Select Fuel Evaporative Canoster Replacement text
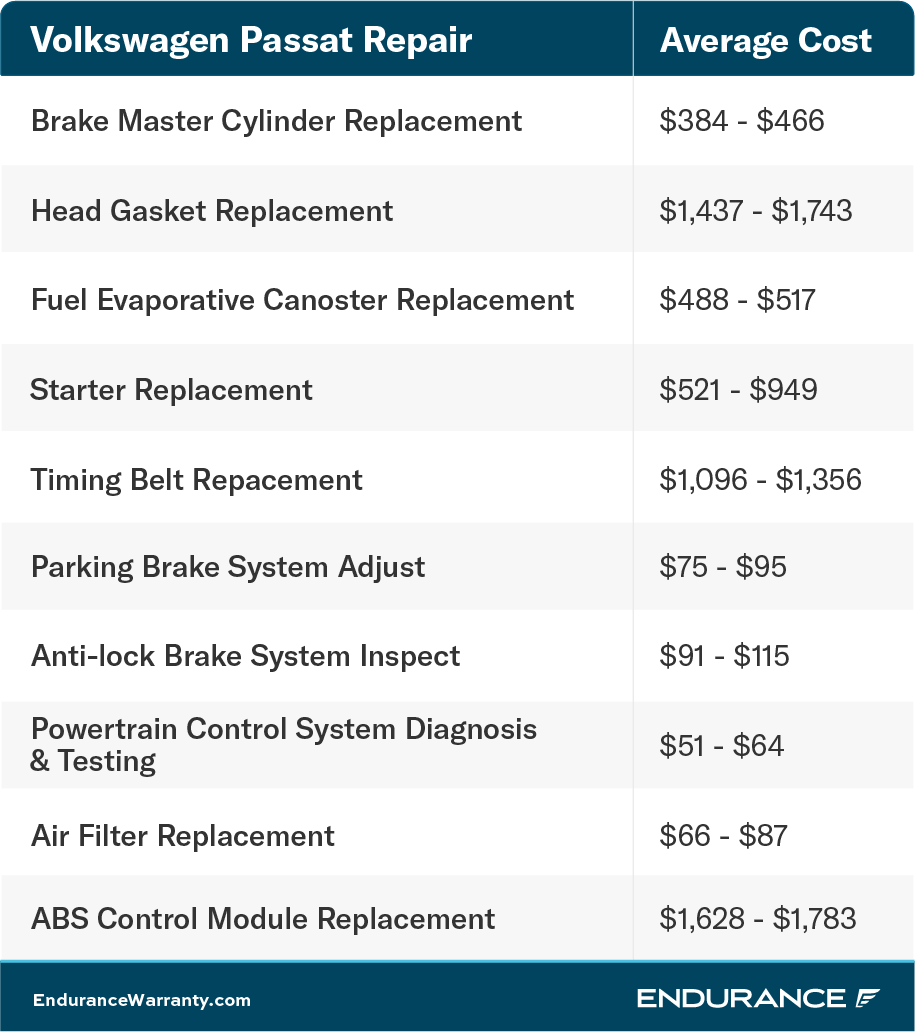This screenshot has width=915, height=1032. (x=302, y=300)
